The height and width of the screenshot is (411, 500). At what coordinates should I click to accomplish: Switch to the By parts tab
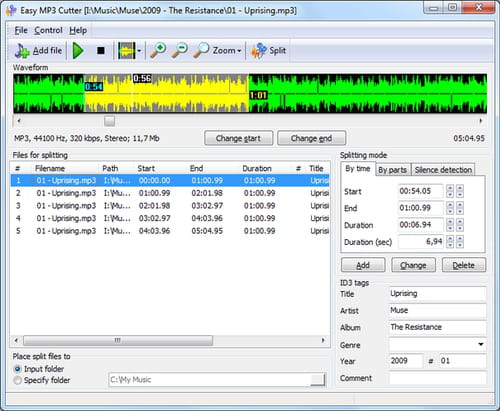tap(393, 170)
